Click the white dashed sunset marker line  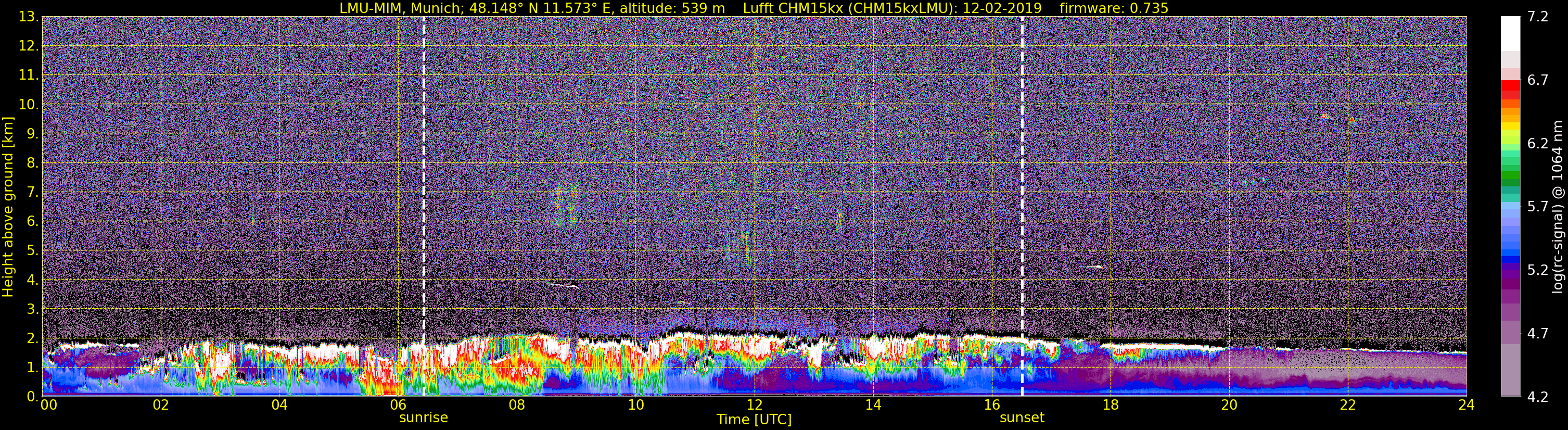pos(1022,206)
